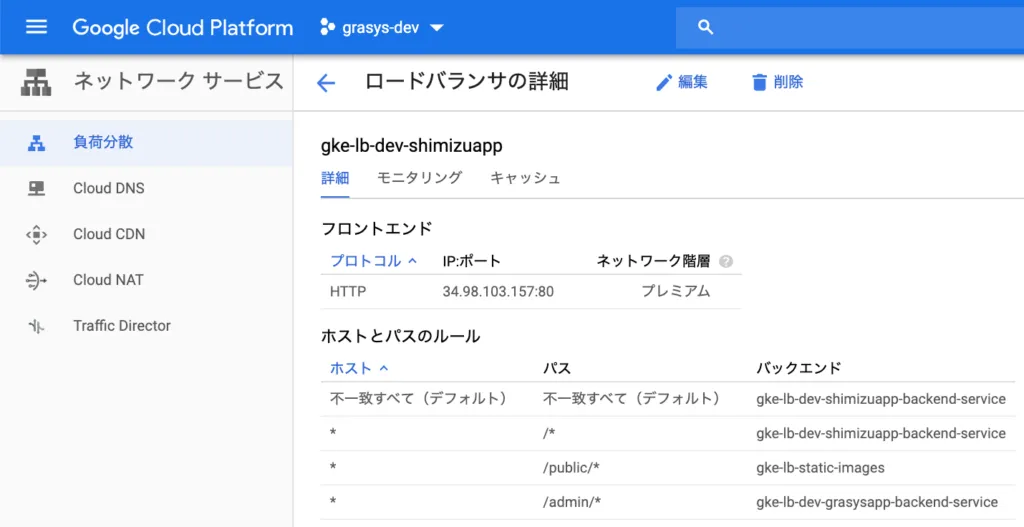The width and height of the screenshot is (1024, 527).
Task: Click the ネットワーク サービス network icon
Action: (36, 82)
